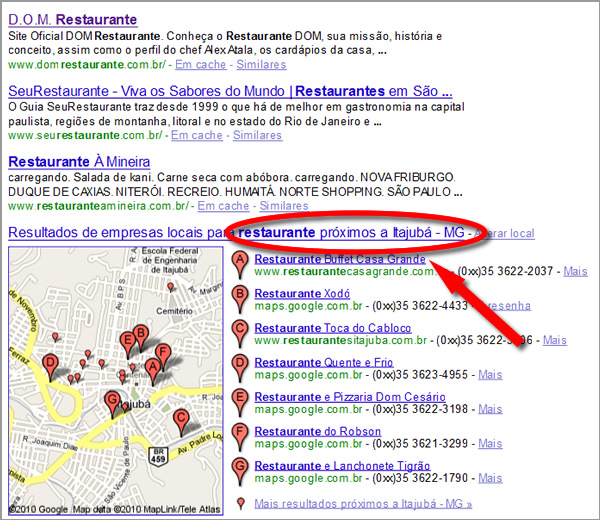Click the red marker A icon in results list
The image size is (600, 520).
click(x=239, y=263)
